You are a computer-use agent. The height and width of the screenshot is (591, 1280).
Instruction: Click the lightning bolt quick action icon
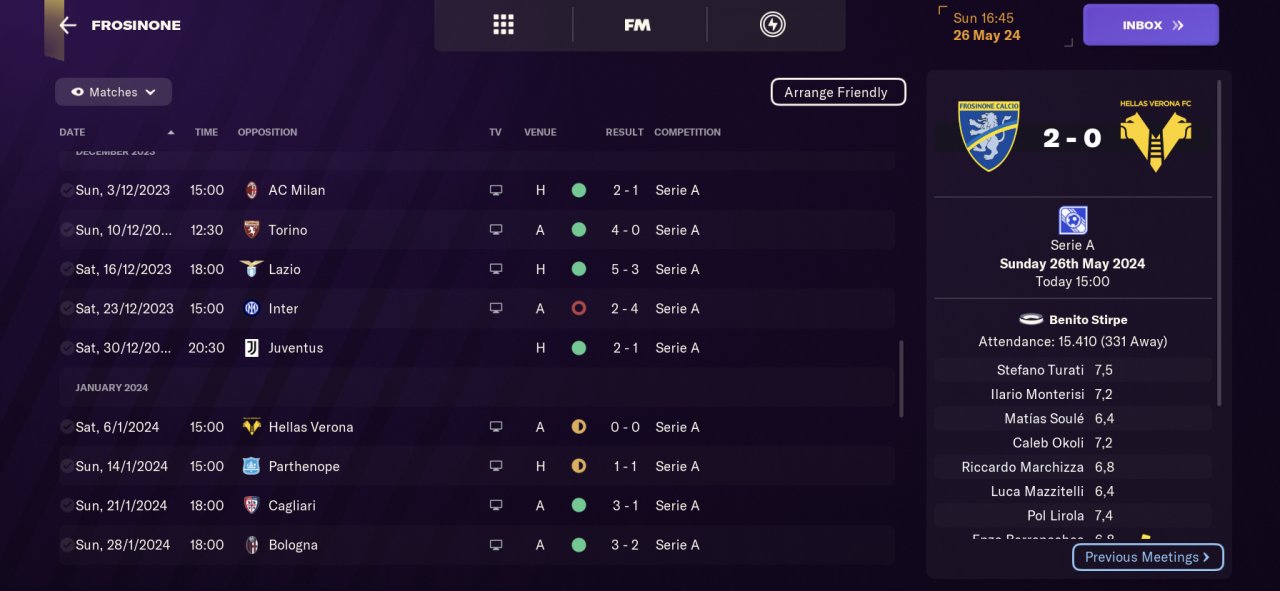[773, 25]
